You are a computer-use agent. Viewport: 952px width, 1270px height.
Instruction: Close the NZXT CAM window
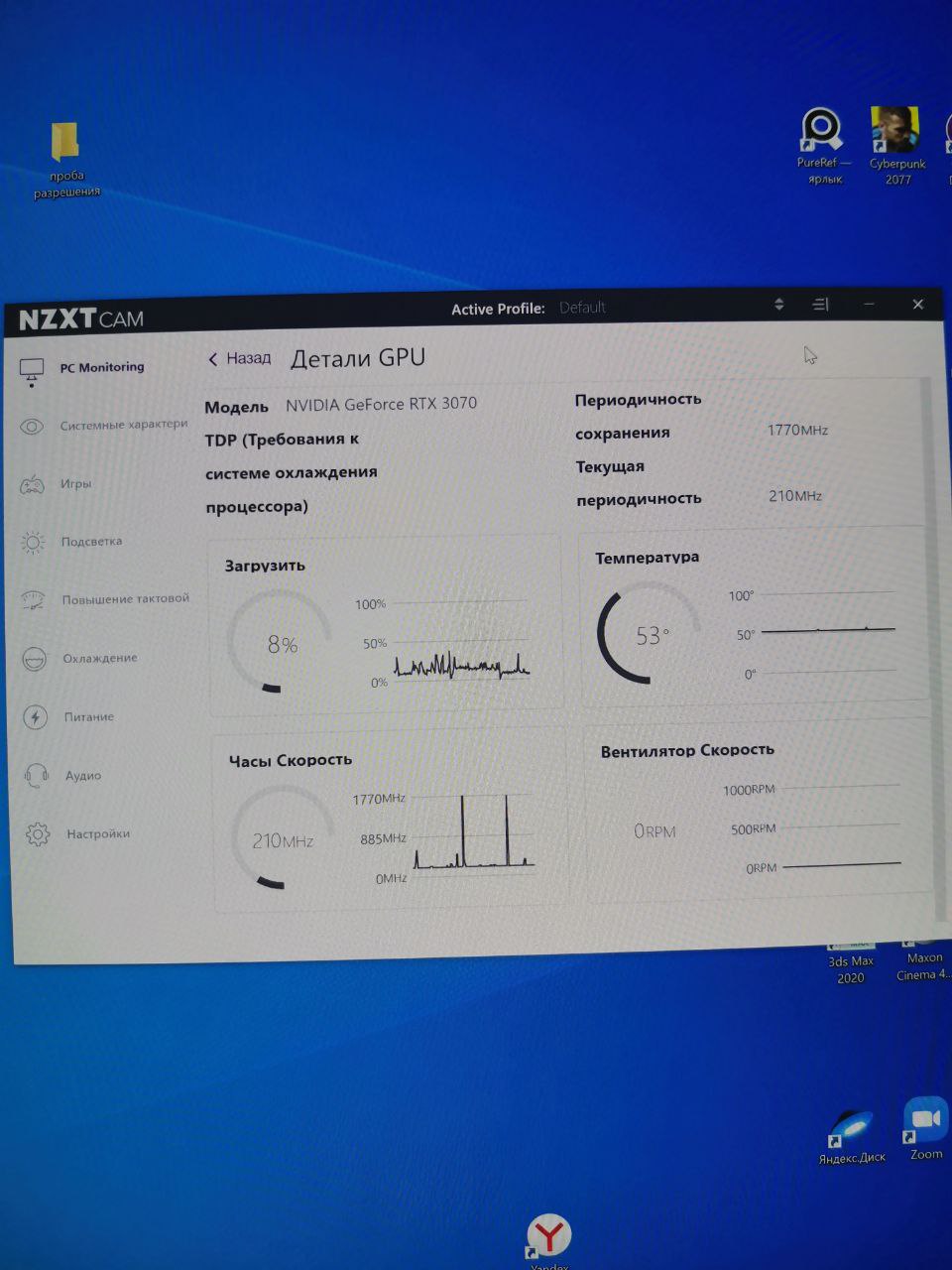coord(918,305)
